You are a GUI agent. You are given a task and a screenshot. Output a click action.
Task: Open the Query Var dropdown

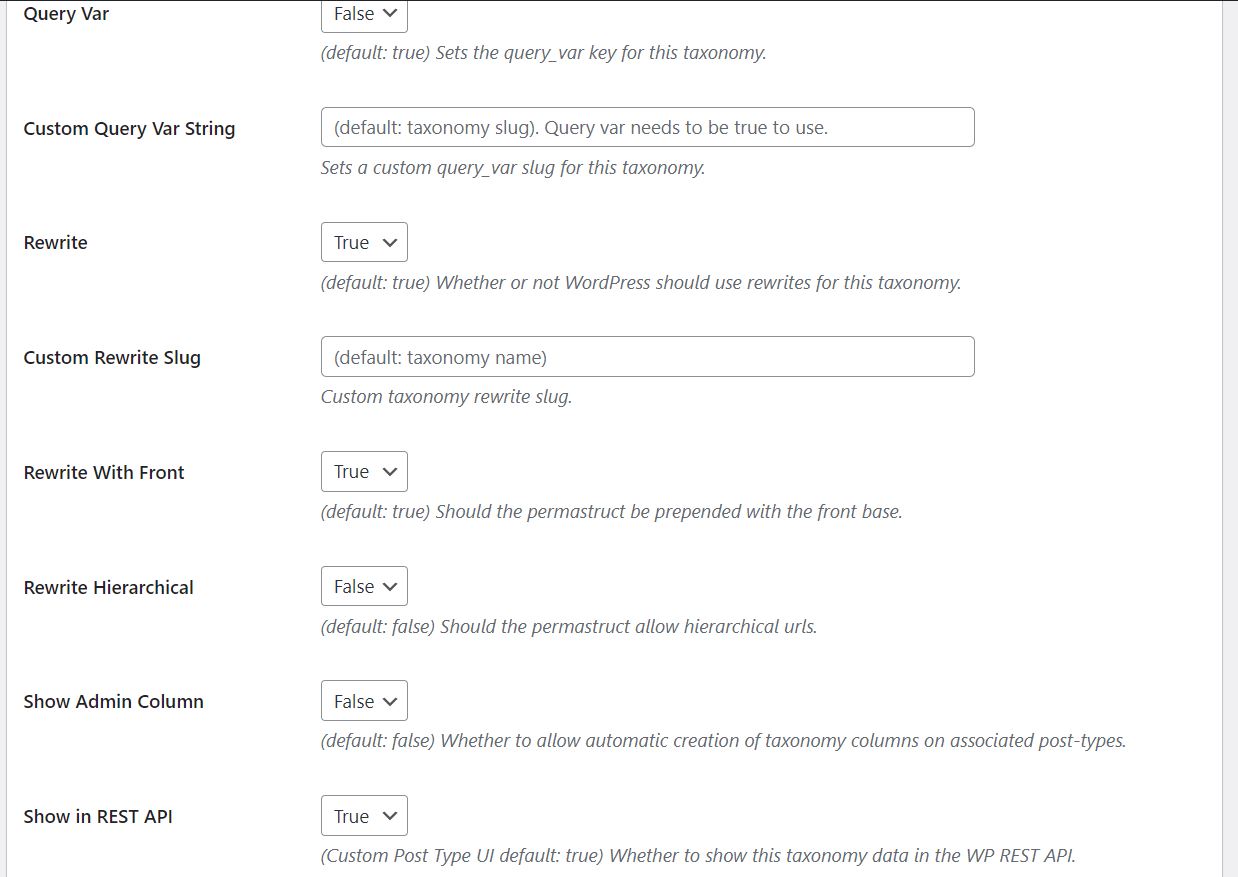[x=364, y=15]
